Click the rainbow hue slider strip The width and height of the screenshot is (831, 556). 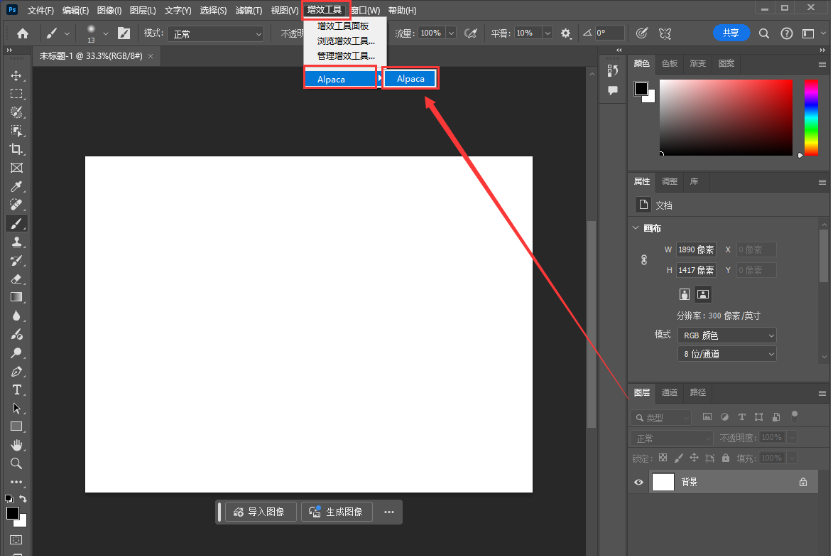[x=811, y=117]
